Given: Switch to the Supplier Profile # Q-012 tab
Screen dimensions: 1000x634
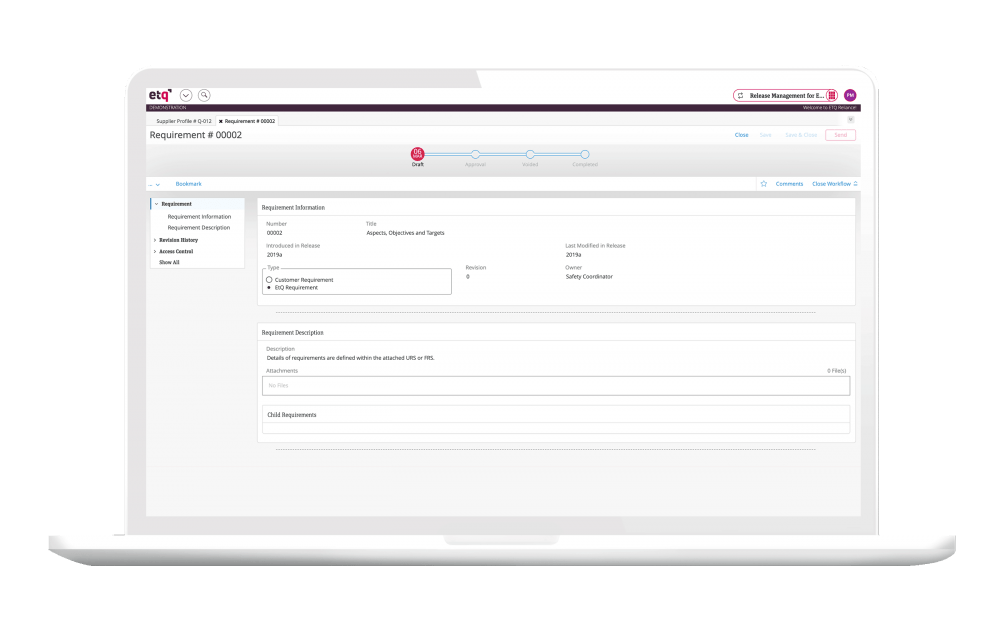Looking at the screenshot, I should 183,121.
